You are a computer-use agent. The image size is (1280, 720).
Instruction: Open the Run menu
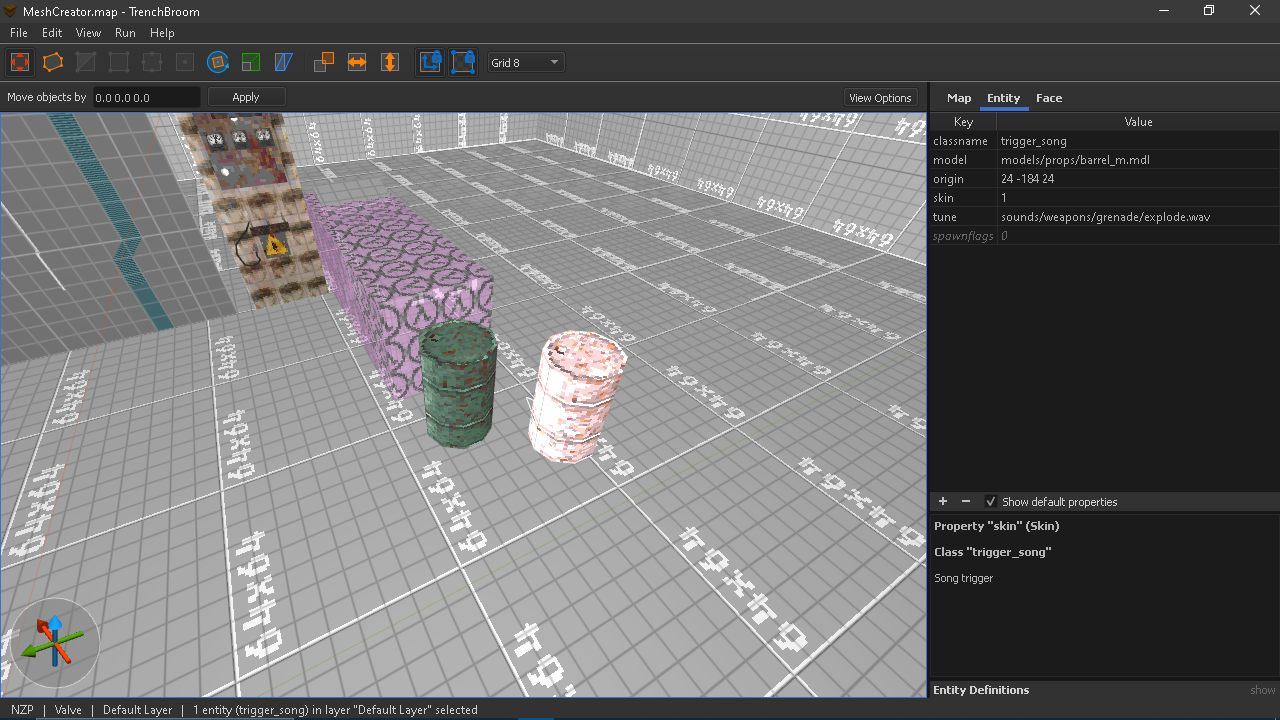(x=125, y=33)
